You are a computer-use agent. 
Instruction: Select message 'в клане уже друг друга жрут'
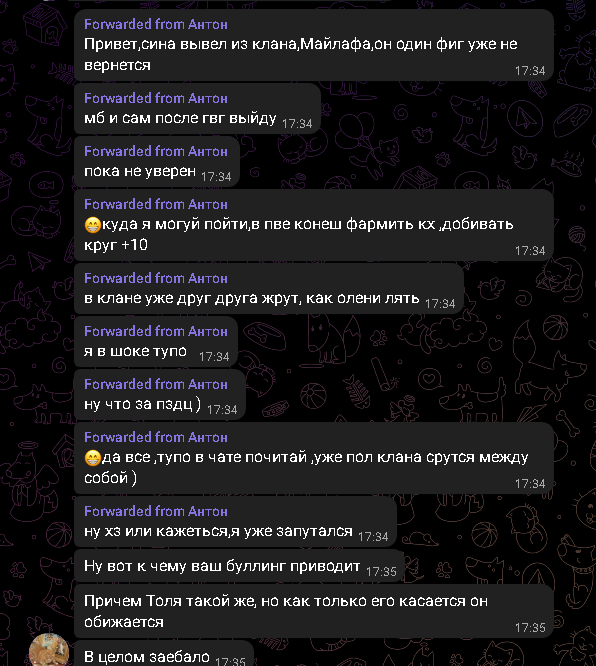tap(268, 288)
